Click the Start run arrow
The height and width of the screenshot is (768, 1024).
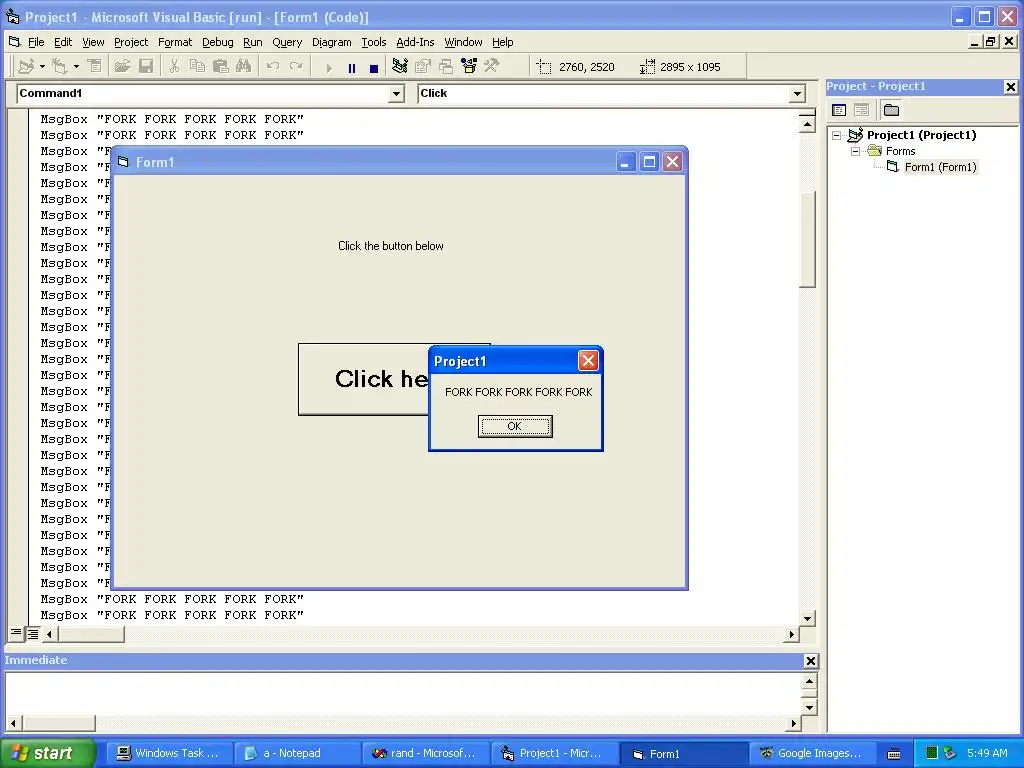(x=329, y=67)
